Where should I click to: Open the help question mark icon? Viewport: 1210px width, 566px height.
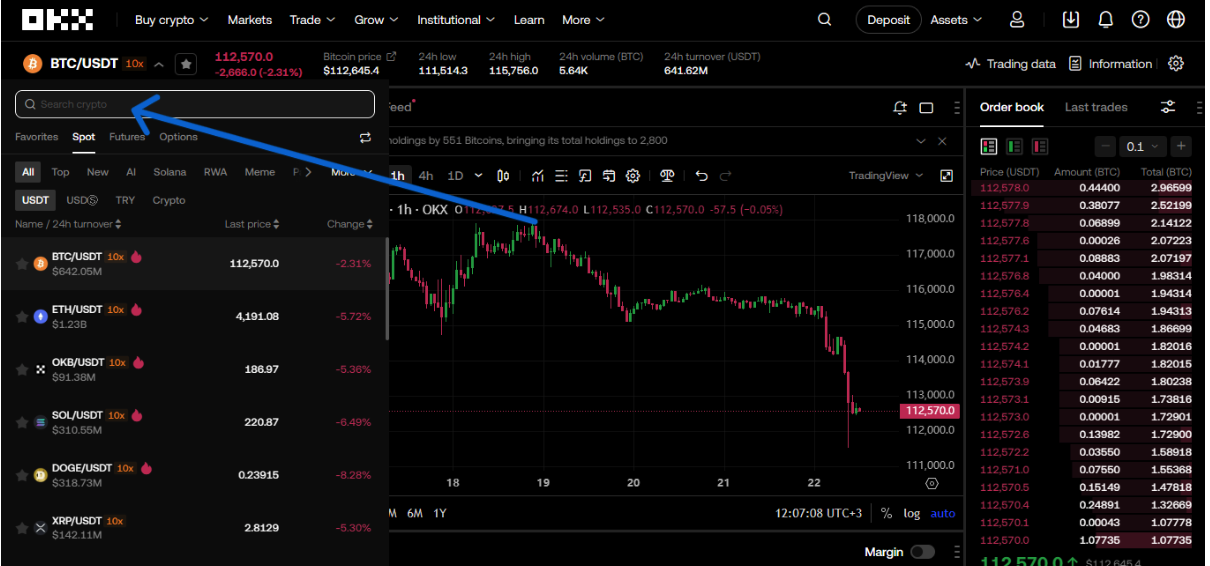tap(1140, 19)
